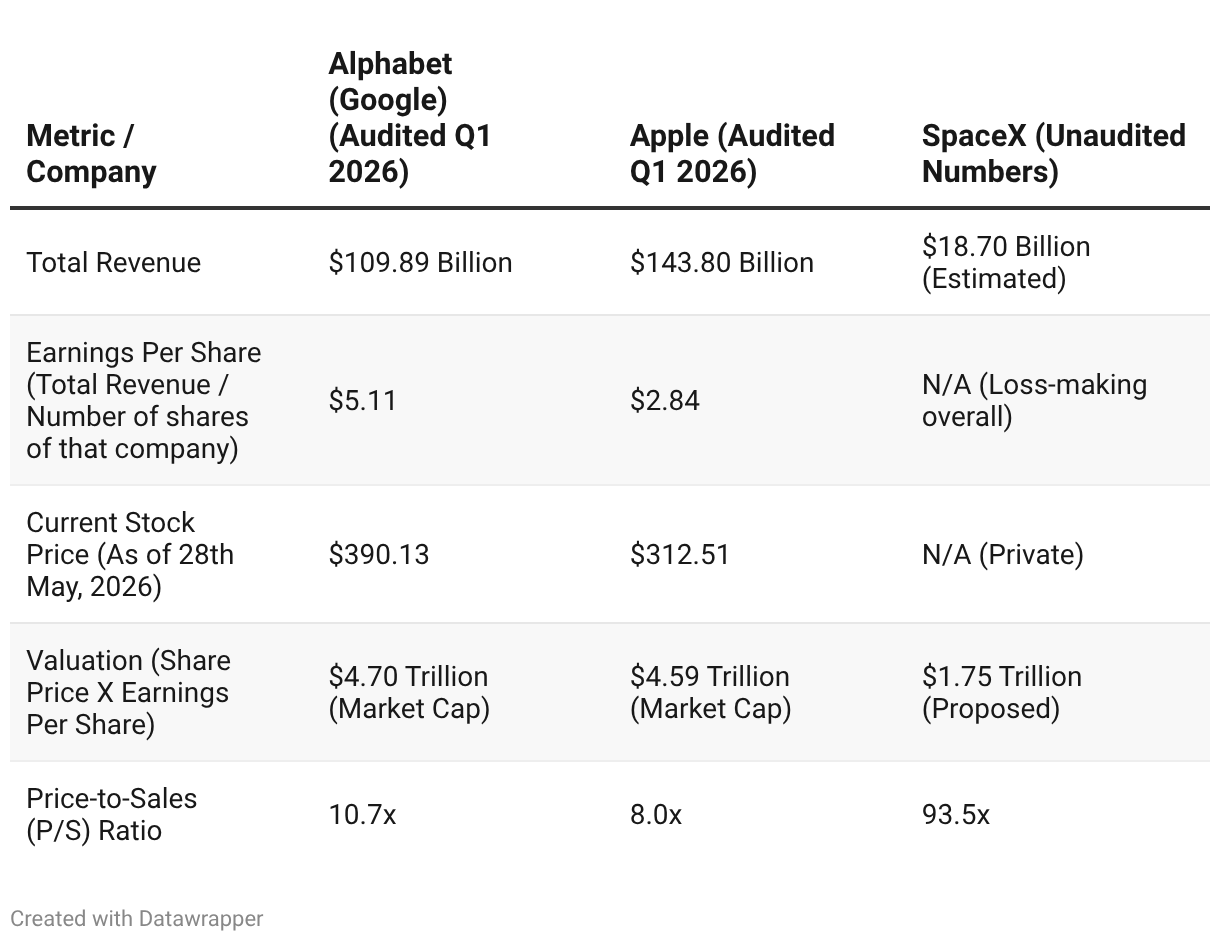Click the Current Stock Price row label
The height and width of the screenshot is (942, 1220).
pos(130,554)
